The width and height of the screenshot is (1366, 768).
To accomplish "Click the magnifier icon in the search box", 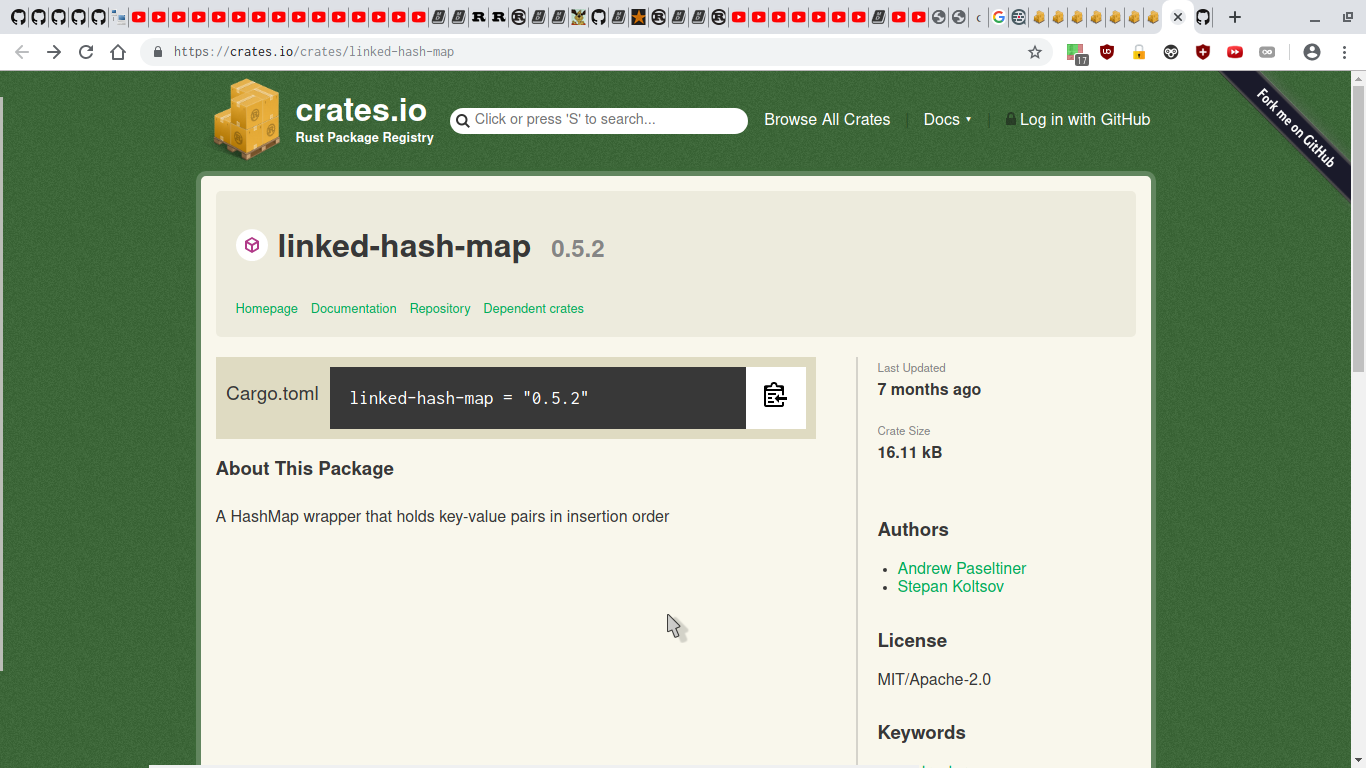I will [x=462, y=121].
